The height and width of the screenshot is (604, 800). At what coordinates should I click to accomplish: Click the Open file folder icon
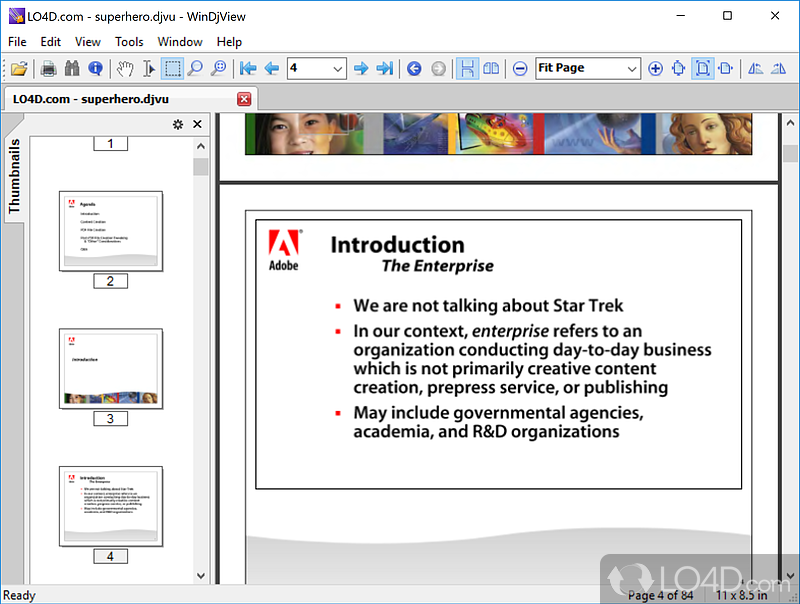tap(19, 68)
